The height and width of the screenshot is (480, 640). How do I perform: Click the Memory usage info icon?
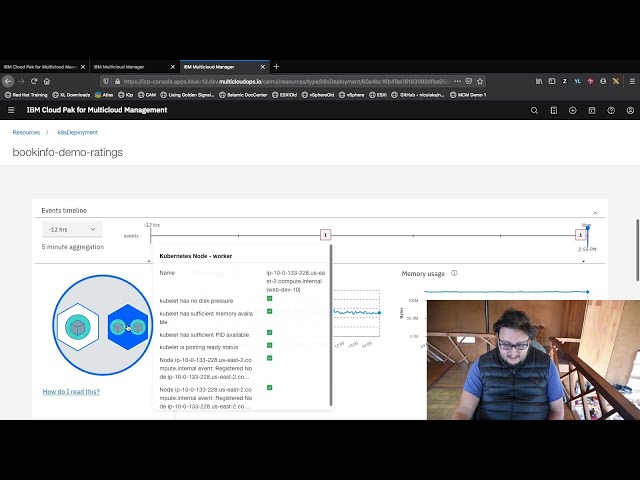coord(454,273)
